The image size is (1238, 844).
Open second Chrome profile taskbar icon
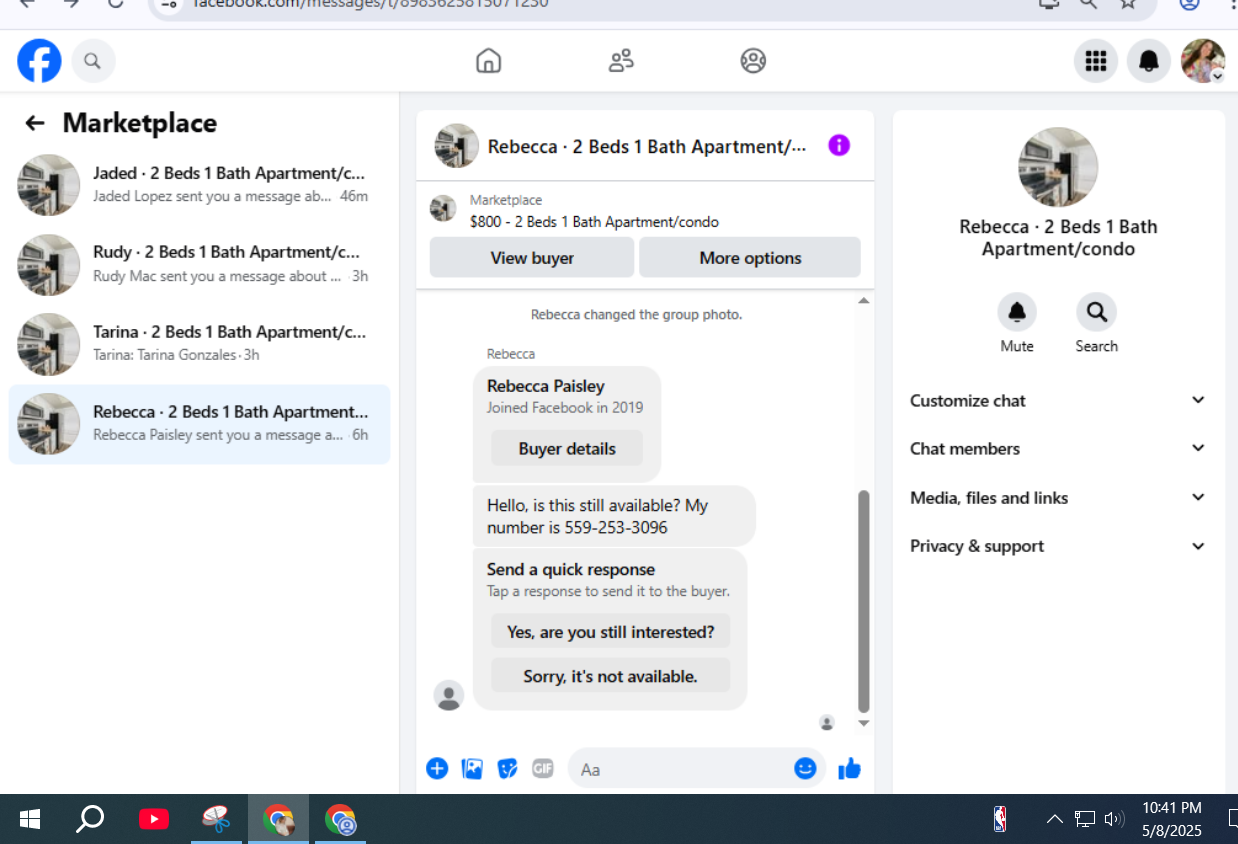tap(341, 820)
